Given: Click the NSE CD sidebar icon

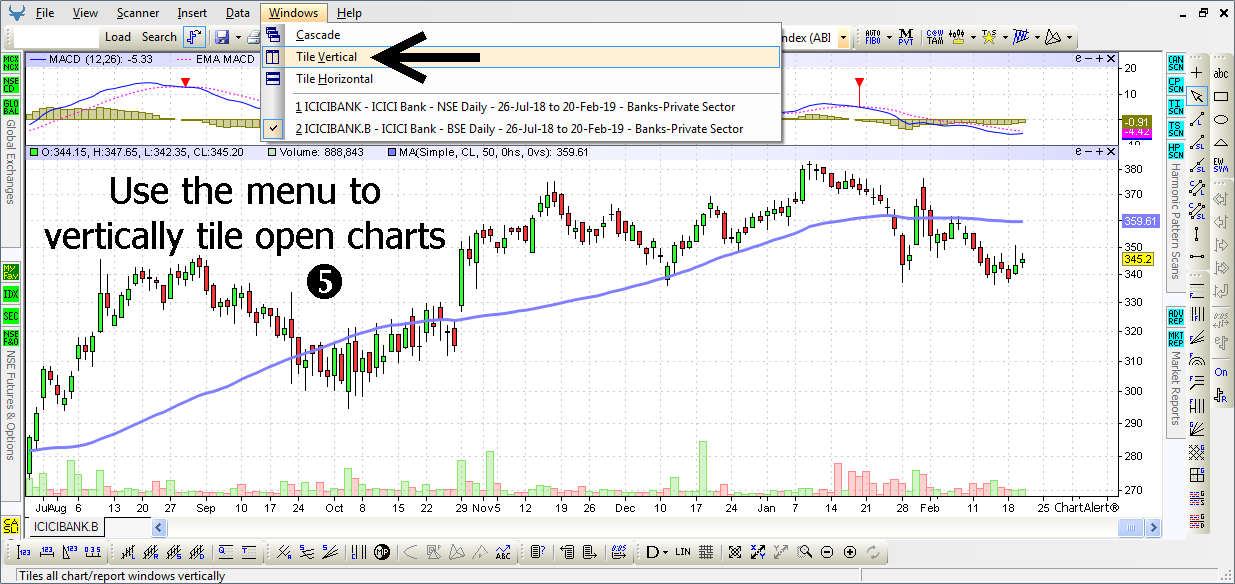Looking at the screenshot, I should tap(11, 85).
